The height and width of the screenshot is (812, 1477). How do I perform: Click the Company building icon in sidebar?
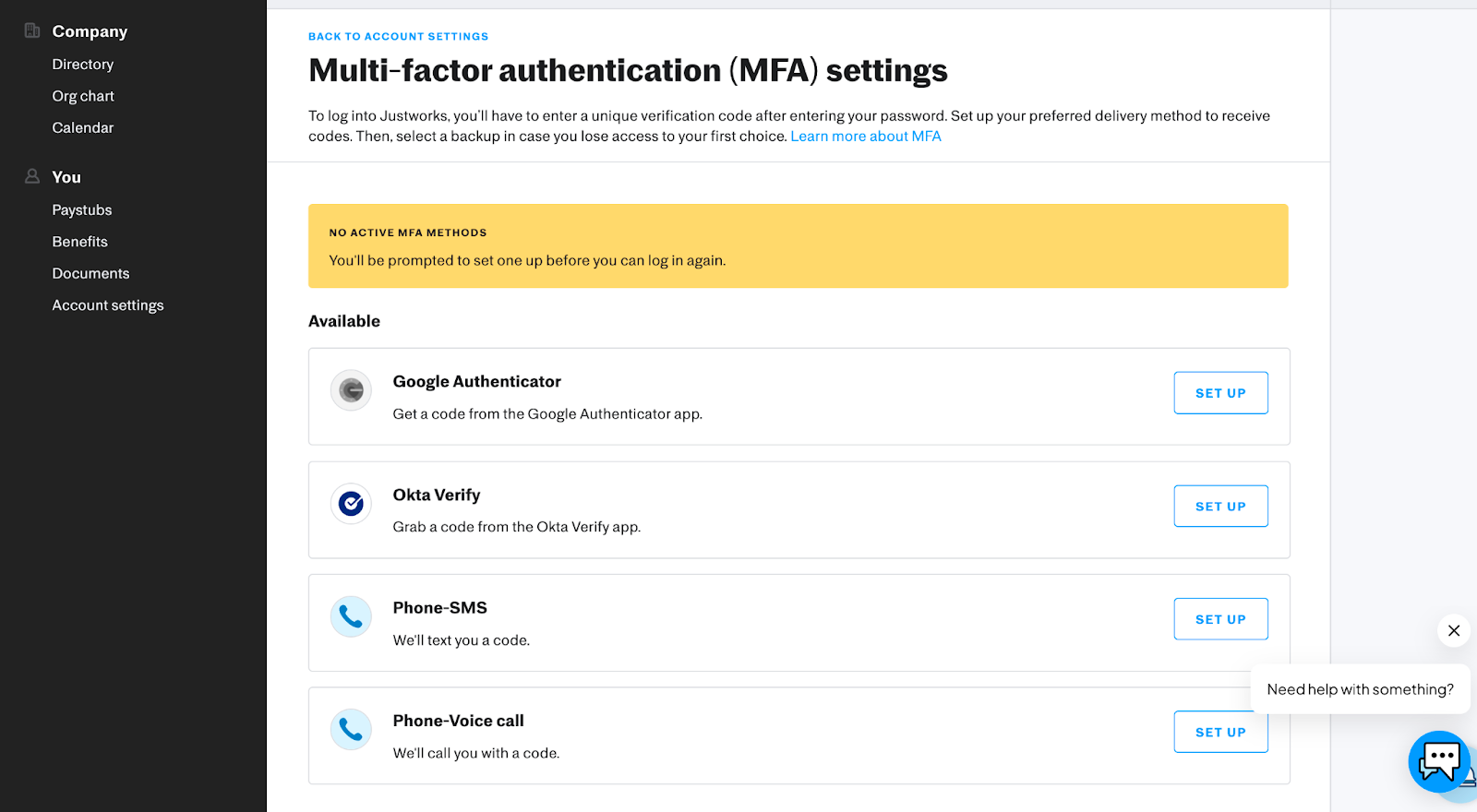(x=32, y=30)
